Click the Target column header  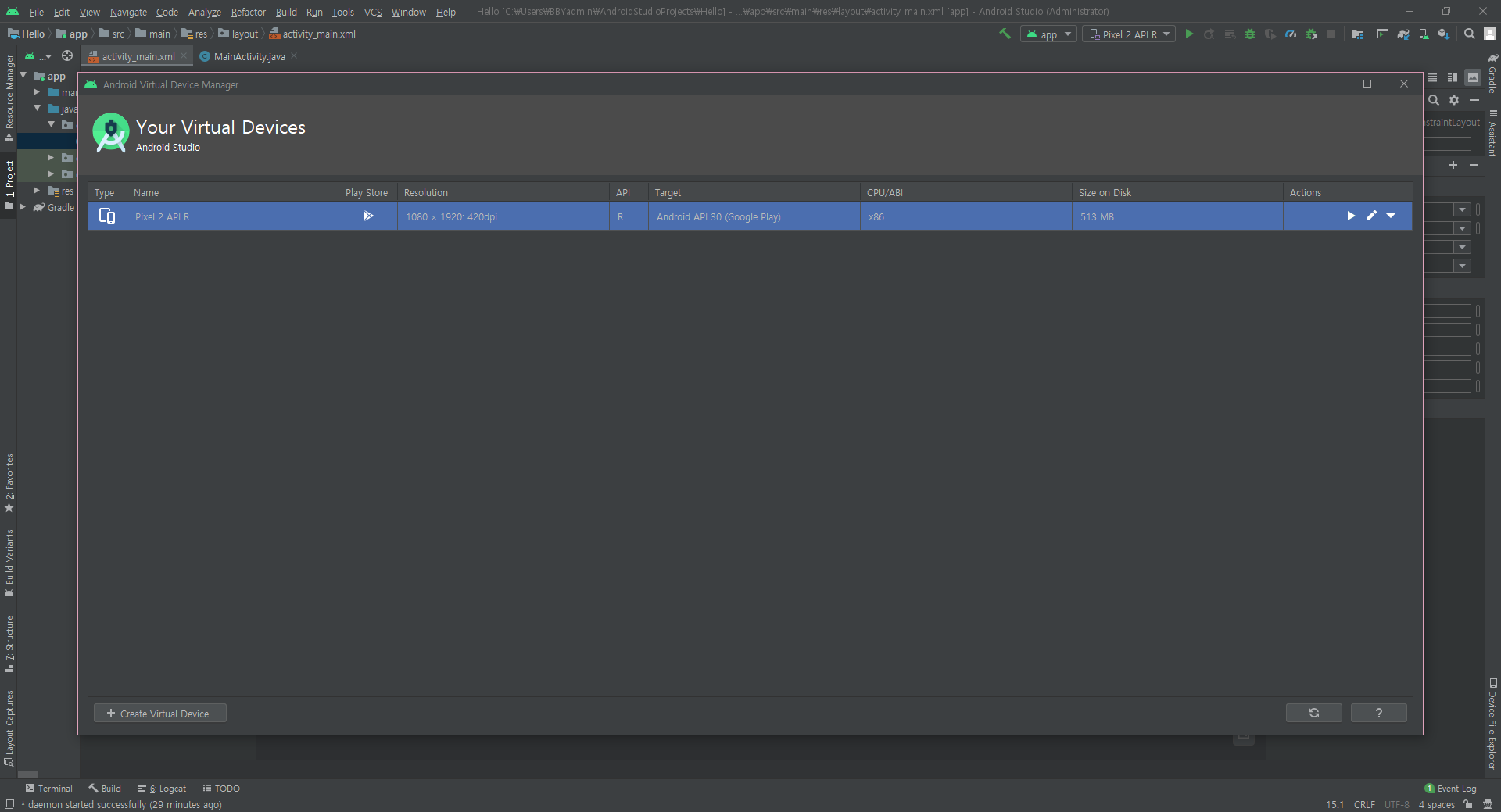pyautogui.click(x=754, y=193)
